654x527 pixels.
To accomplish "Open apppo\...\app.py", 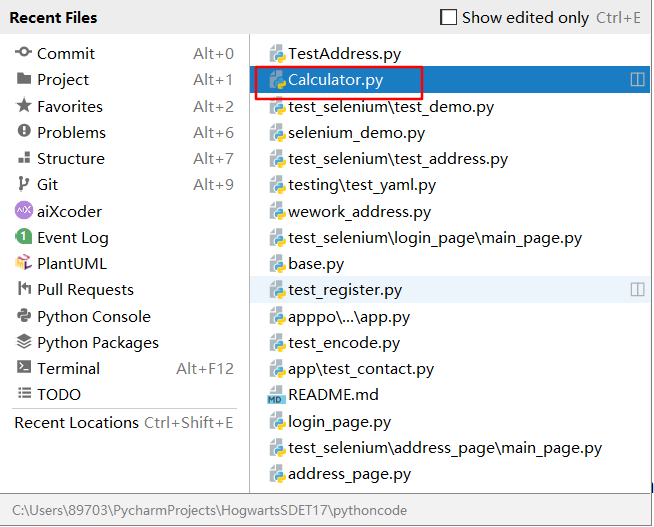I will 450,317.
